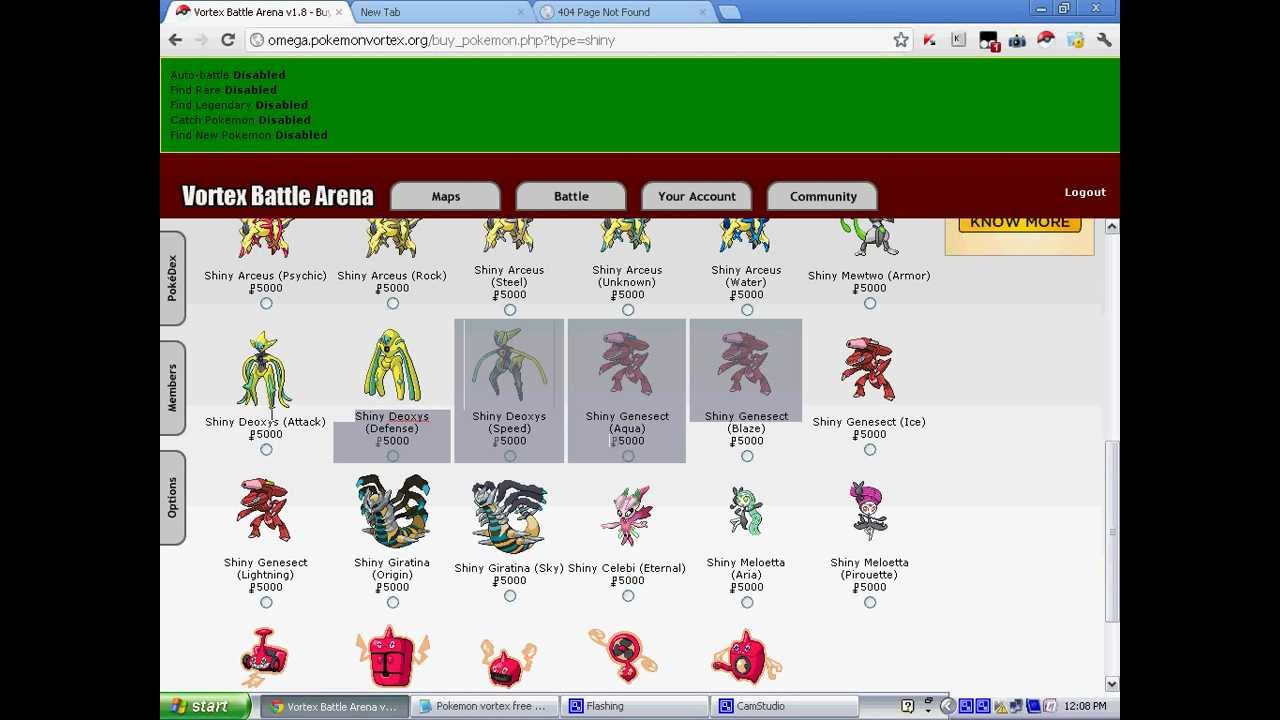Click the taskbar clock 12:08 PM
The width and height of the screenshot is (1280, 720).
[1085, 706]
